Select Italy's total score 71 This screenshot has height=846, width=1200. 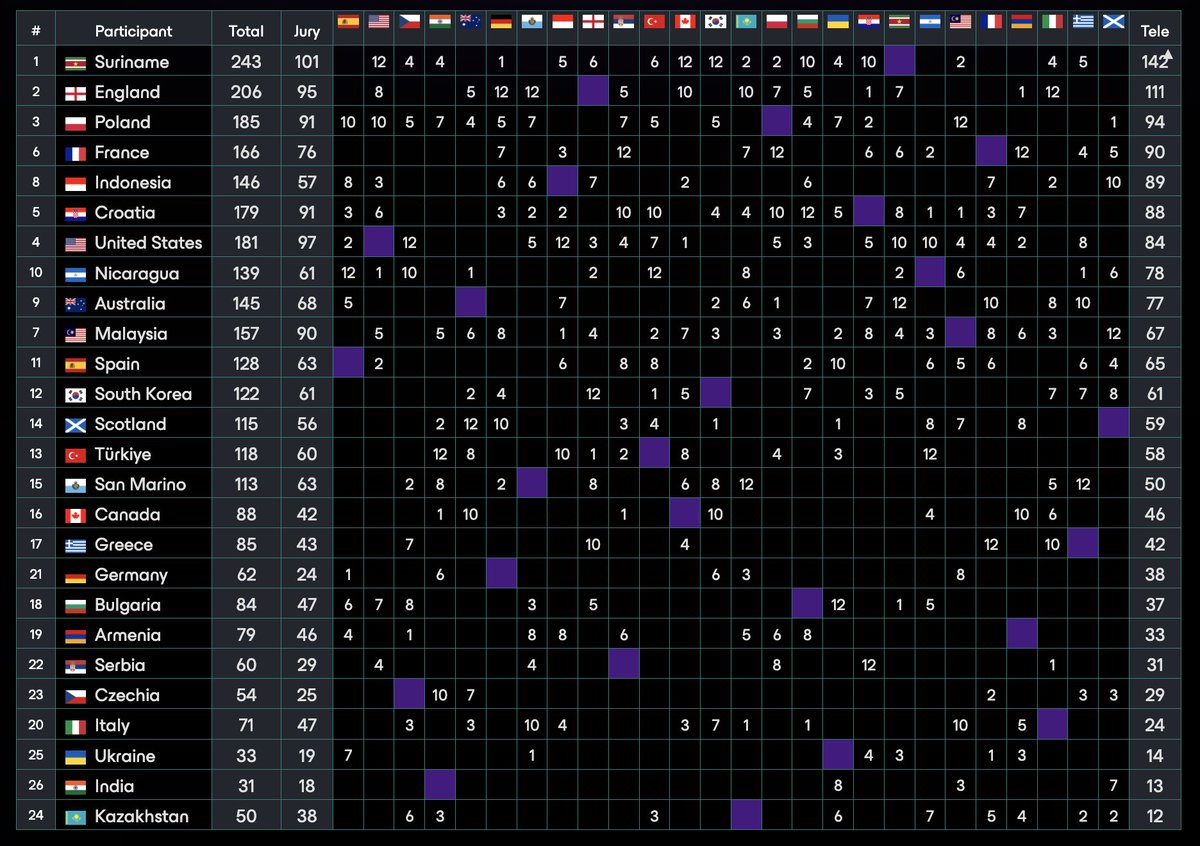click(x=246, y=725)
